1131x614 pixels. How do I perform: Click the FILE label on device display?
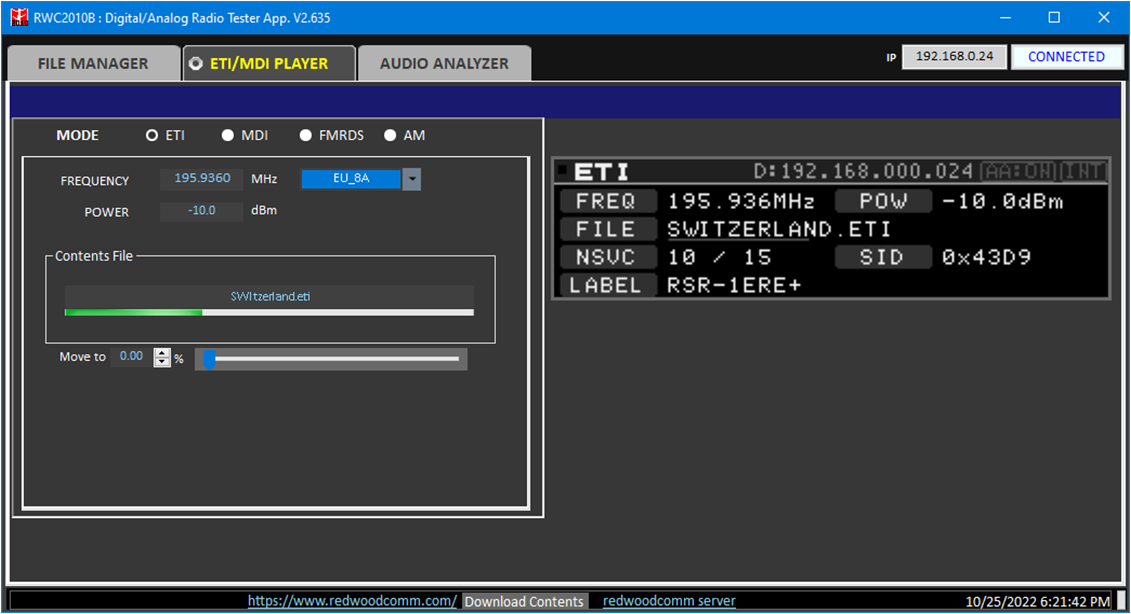(607, 229)
